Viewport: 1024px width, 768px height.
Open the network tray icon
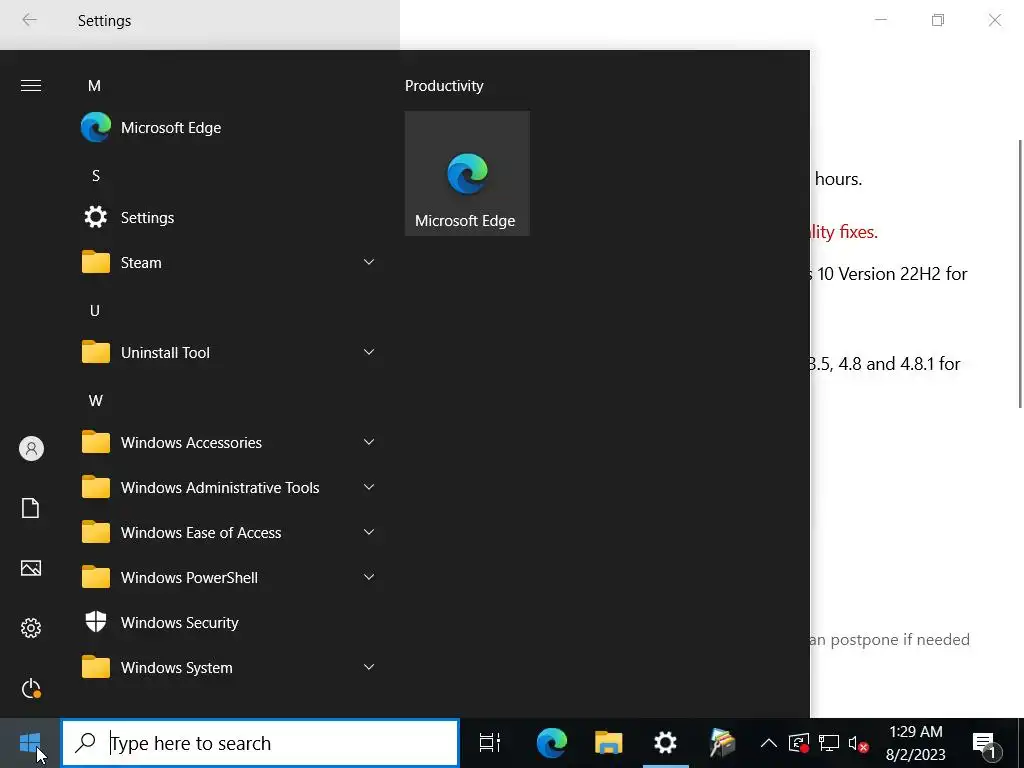point(829,743)
